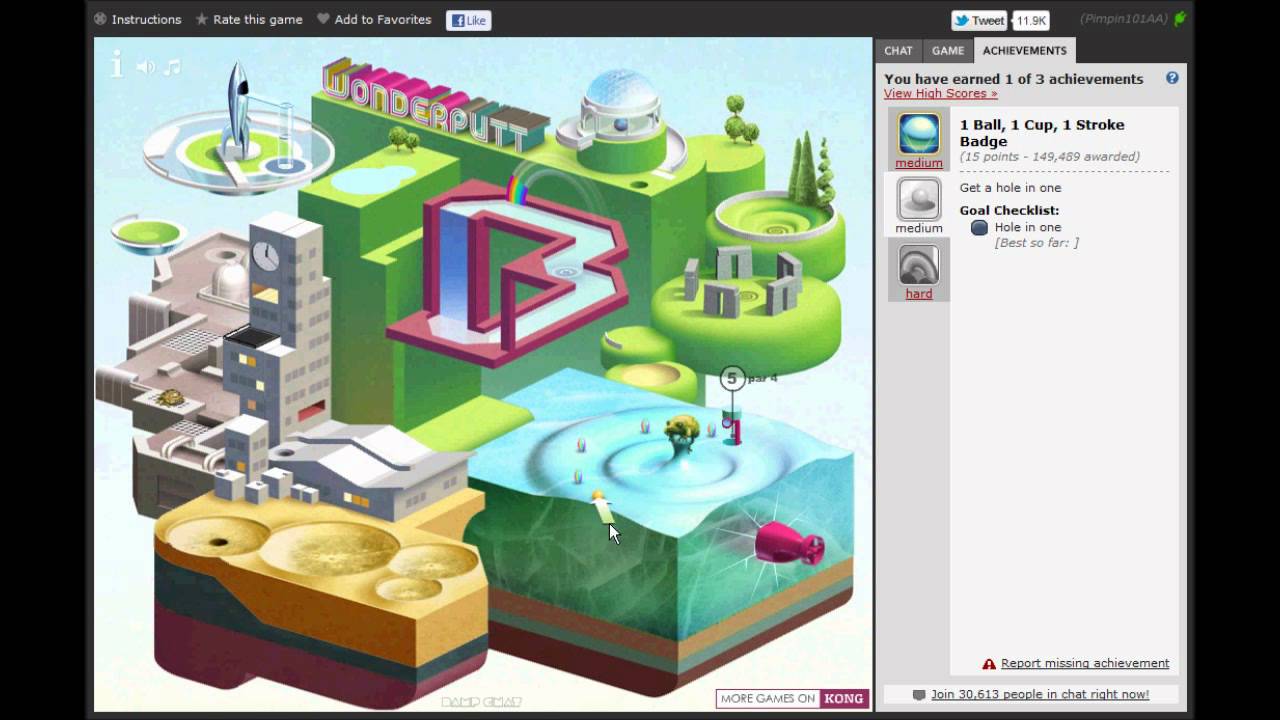Click "You have earned 1 of 3 achievements"
This screenshot has width=1280, height=720.
(1014, 79)
